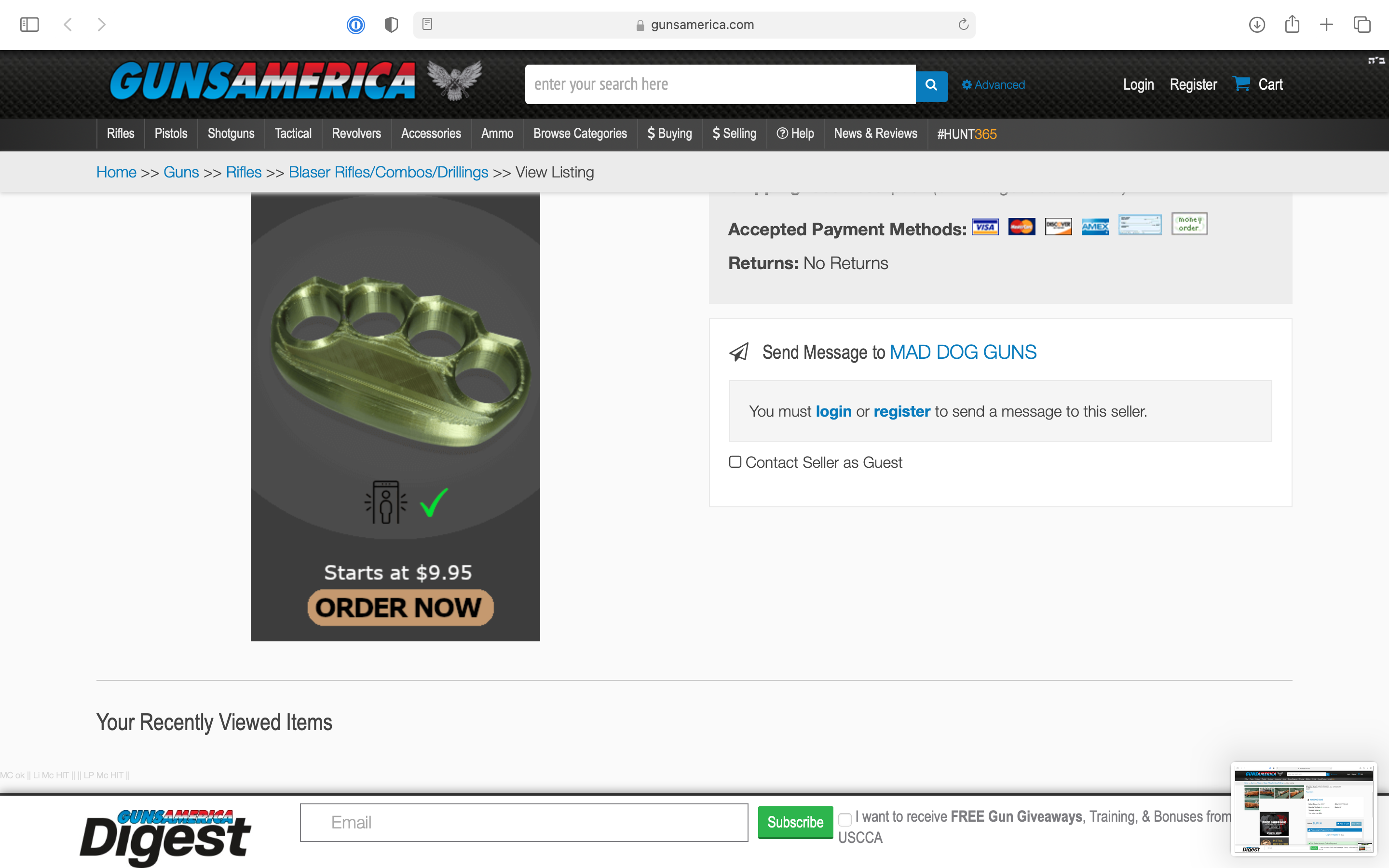
Task: Click the screenshot thumbnail preview
Action: (1304, 808)
